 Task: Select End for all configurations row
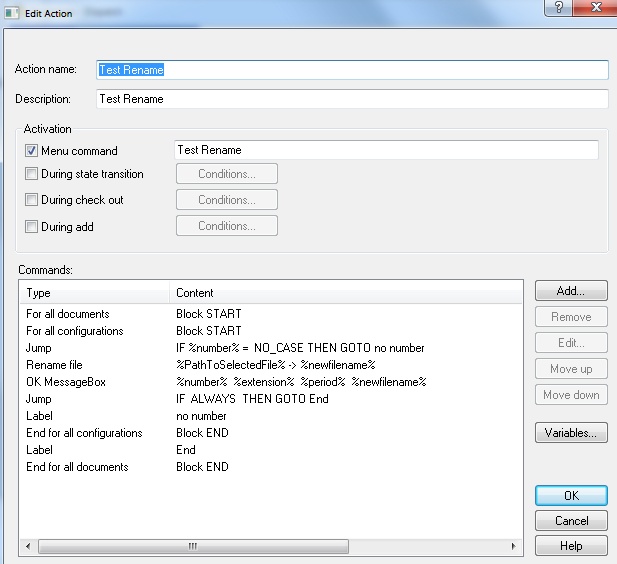271,433
